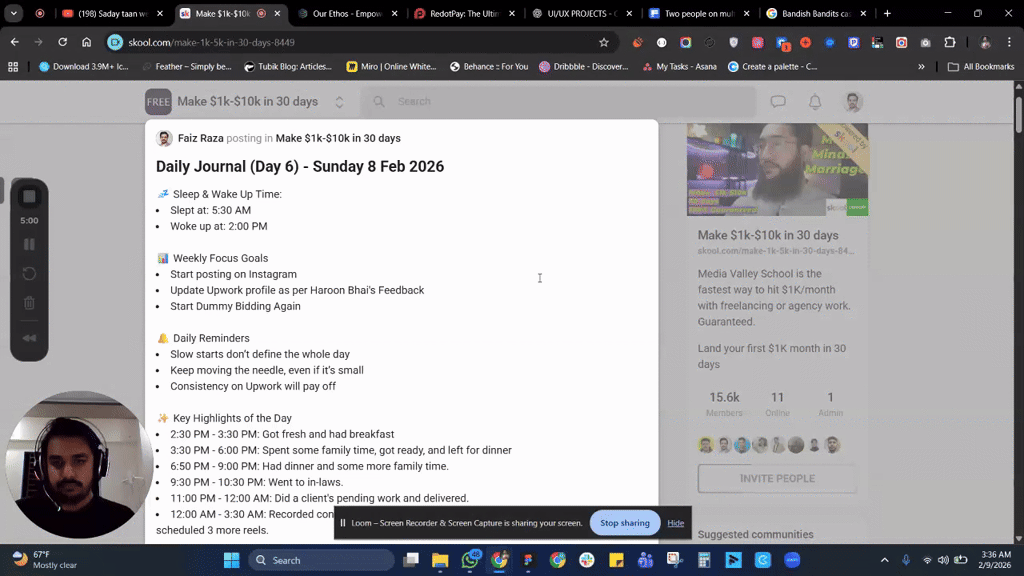
Task: Open WhatsApp from the taskbar
Action: coord(469,560)
